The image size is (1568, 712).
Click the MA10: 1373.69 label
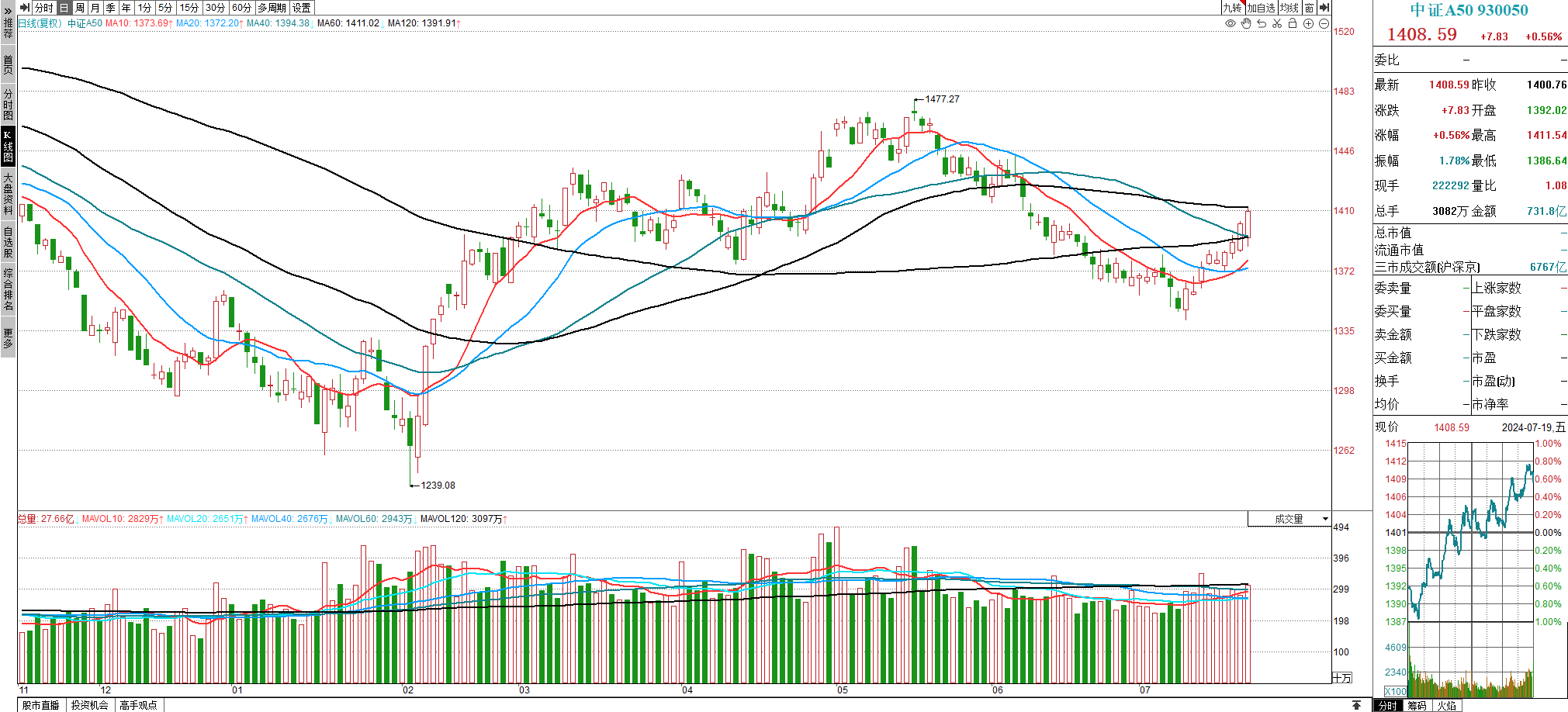(x=139, y=23)
